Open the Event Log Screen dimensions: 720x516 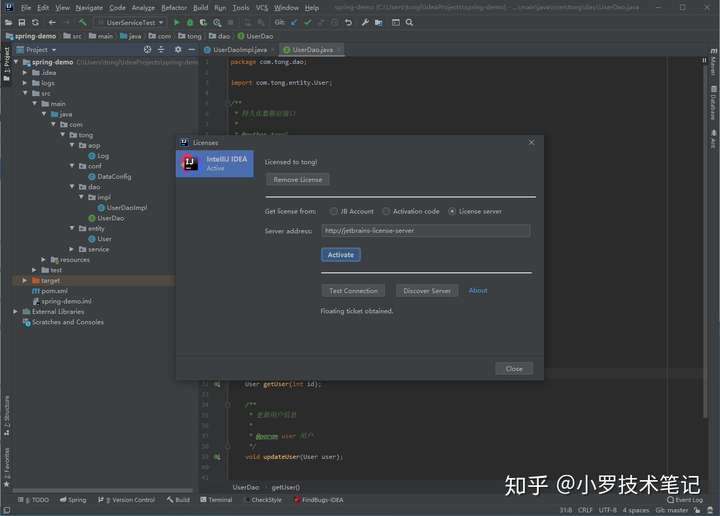pyautogui.click(x=685, y=499)
